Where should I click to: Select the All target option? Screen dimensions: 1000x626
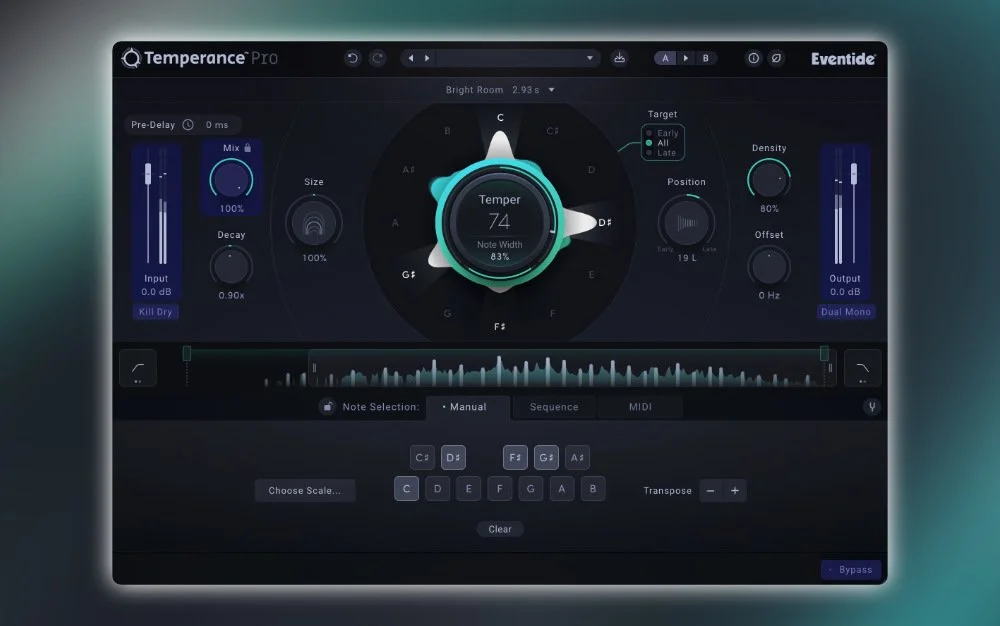point(658,143)
